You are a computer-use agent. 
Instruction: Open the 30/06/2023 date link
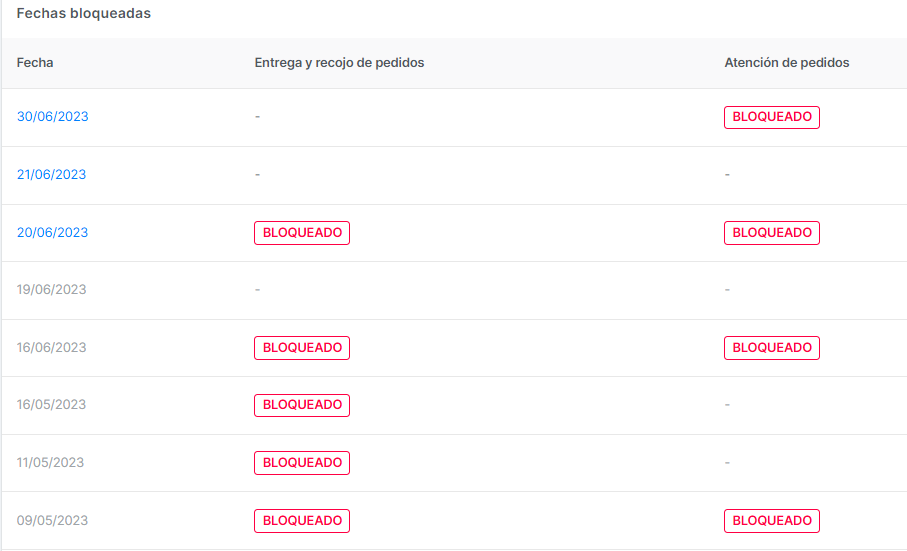coord(52,117)
